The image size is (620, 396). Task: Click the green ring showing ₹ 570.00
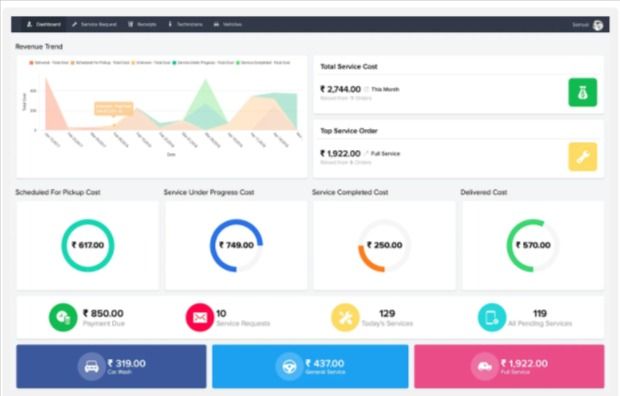click(533, 246)
